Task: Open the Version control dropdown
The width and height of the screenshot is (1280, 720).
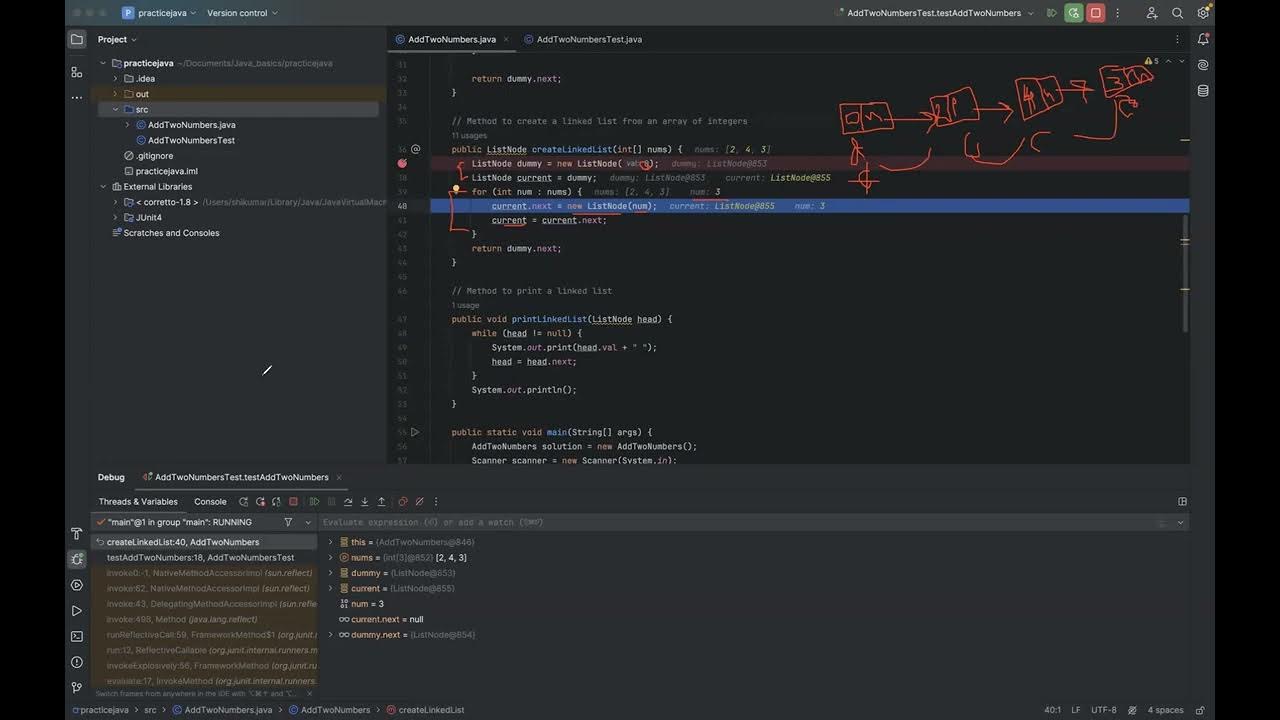Action: (x=242, y=13)
